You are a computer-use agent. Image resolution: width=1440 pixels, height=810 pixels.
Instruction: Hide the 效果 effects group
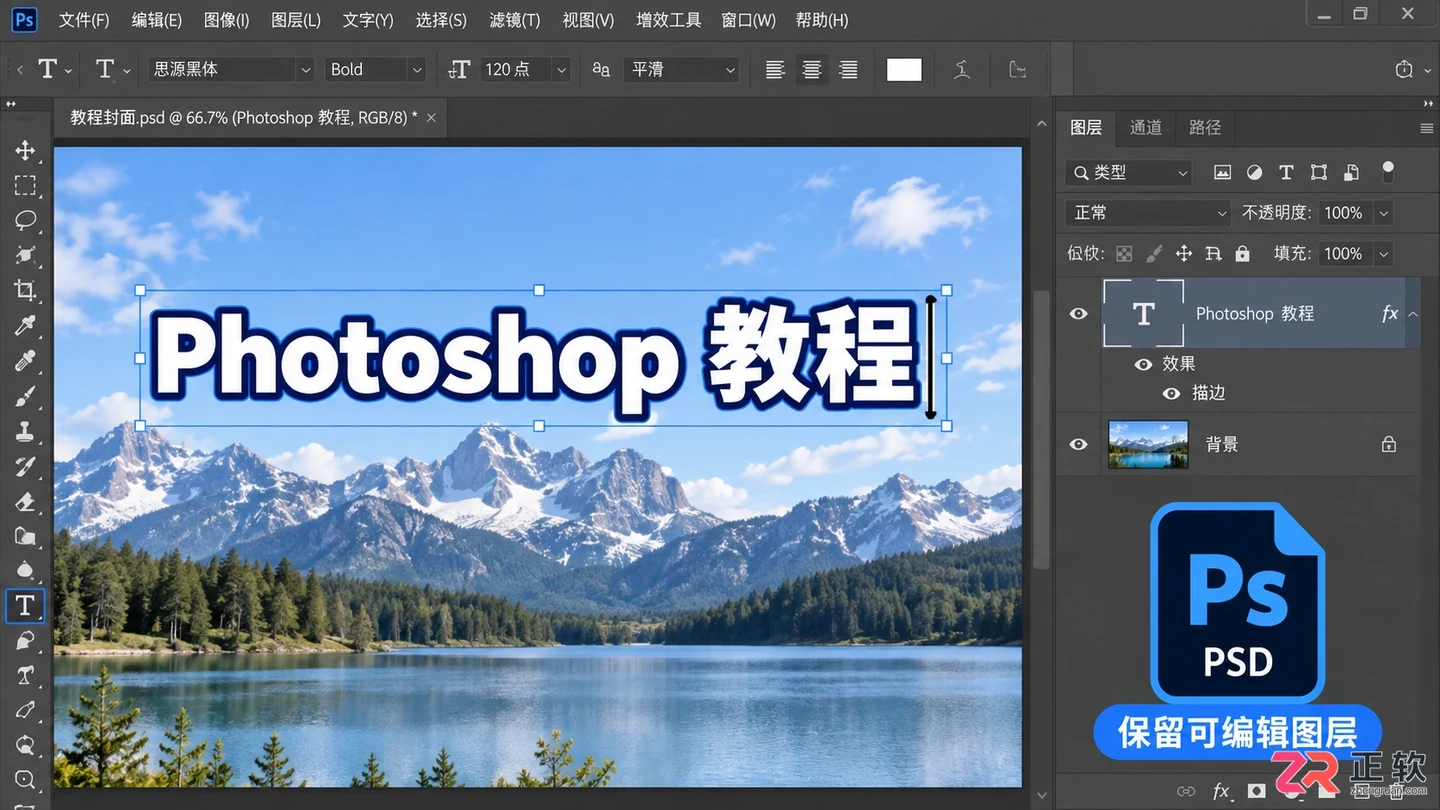[x=1143, y=364]
